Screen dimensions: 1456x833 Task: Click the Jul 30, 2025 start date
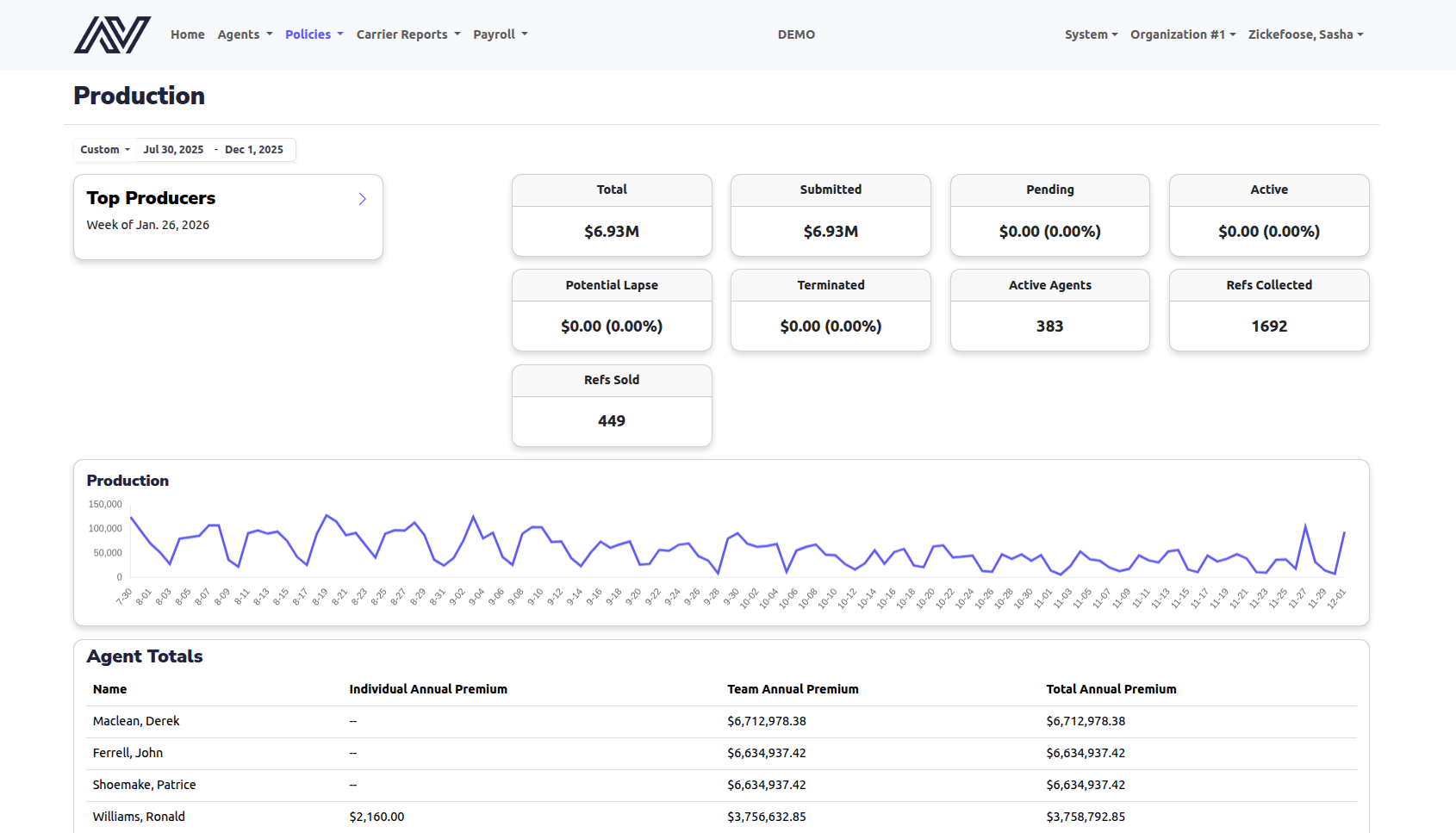pyautogui.click(x=173, y=150)
